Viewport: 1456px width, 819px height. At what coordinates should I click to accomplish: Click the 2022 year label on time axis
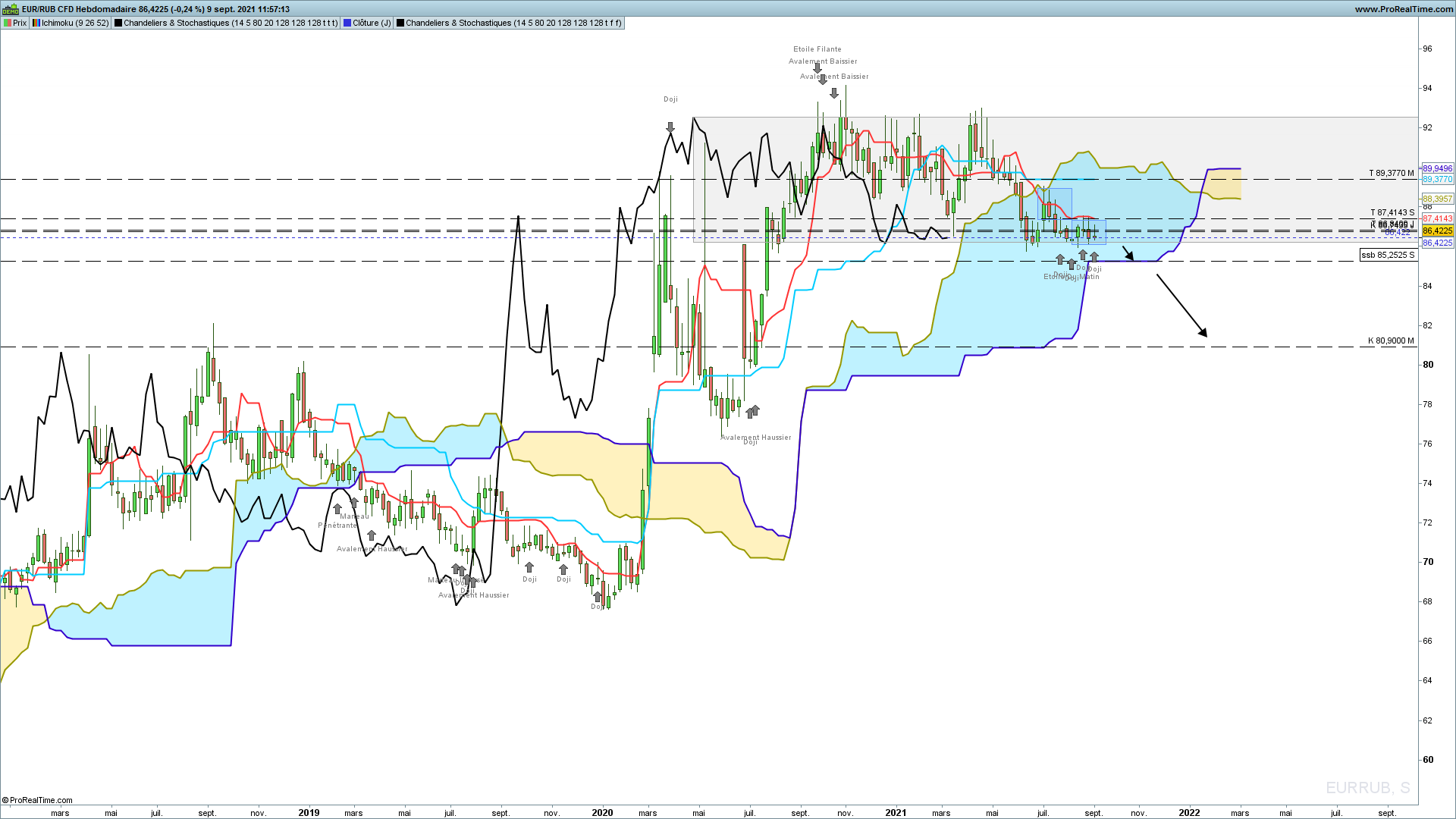(x=1189, y=813)
